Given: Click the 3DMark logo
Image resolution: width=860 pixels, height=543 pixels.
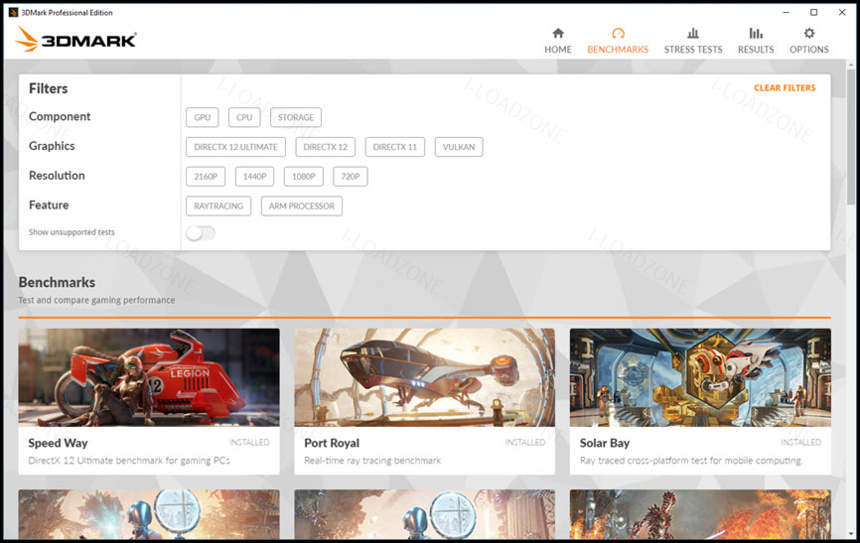Looking at the screenshot, I should (76, 39).
